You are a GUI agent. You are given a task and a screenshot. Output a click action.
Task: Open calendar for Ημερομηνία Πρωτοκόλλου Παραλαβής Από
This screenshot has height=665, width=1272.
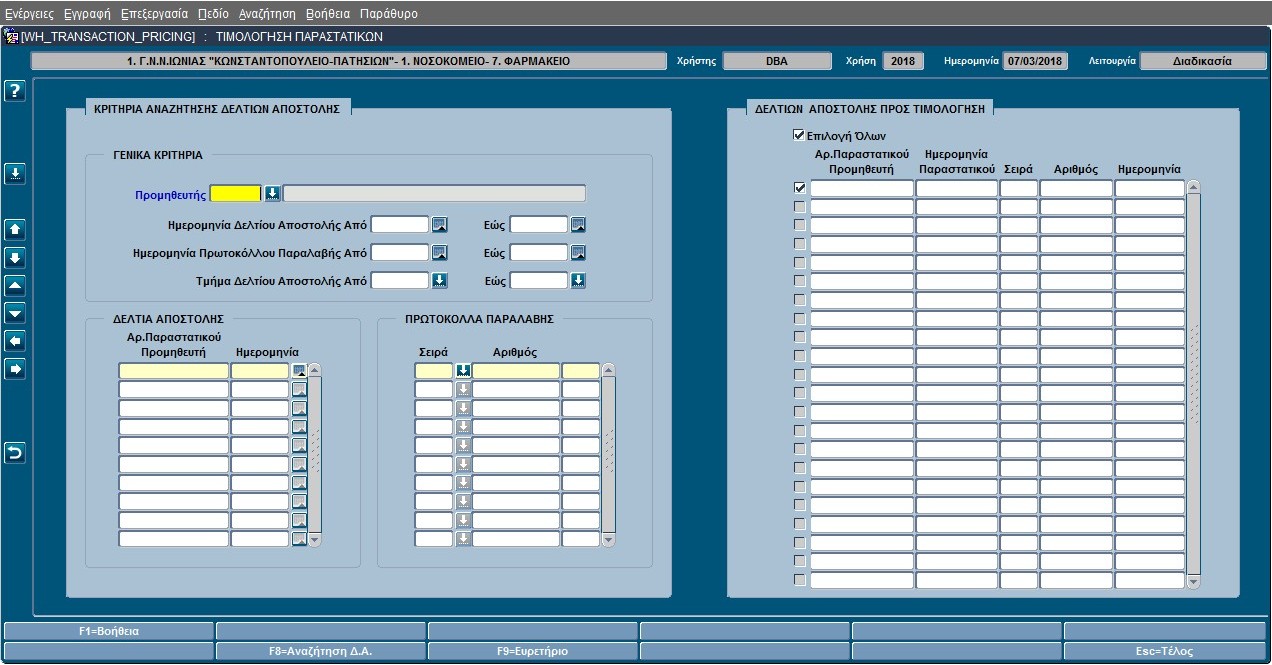point(439,253)
